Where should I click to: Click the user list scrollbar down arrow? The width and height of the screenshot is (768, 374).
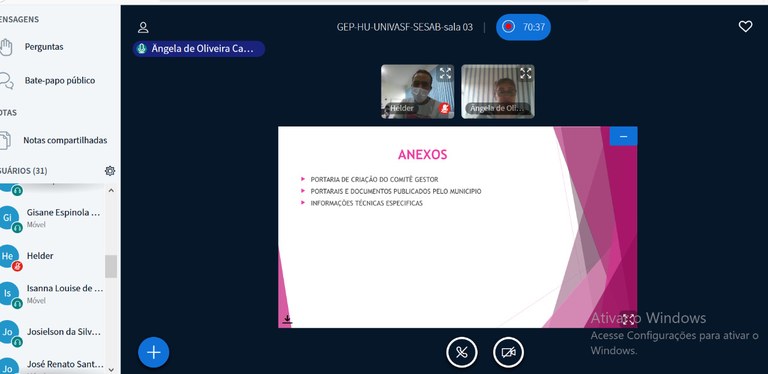coord(111,370)
